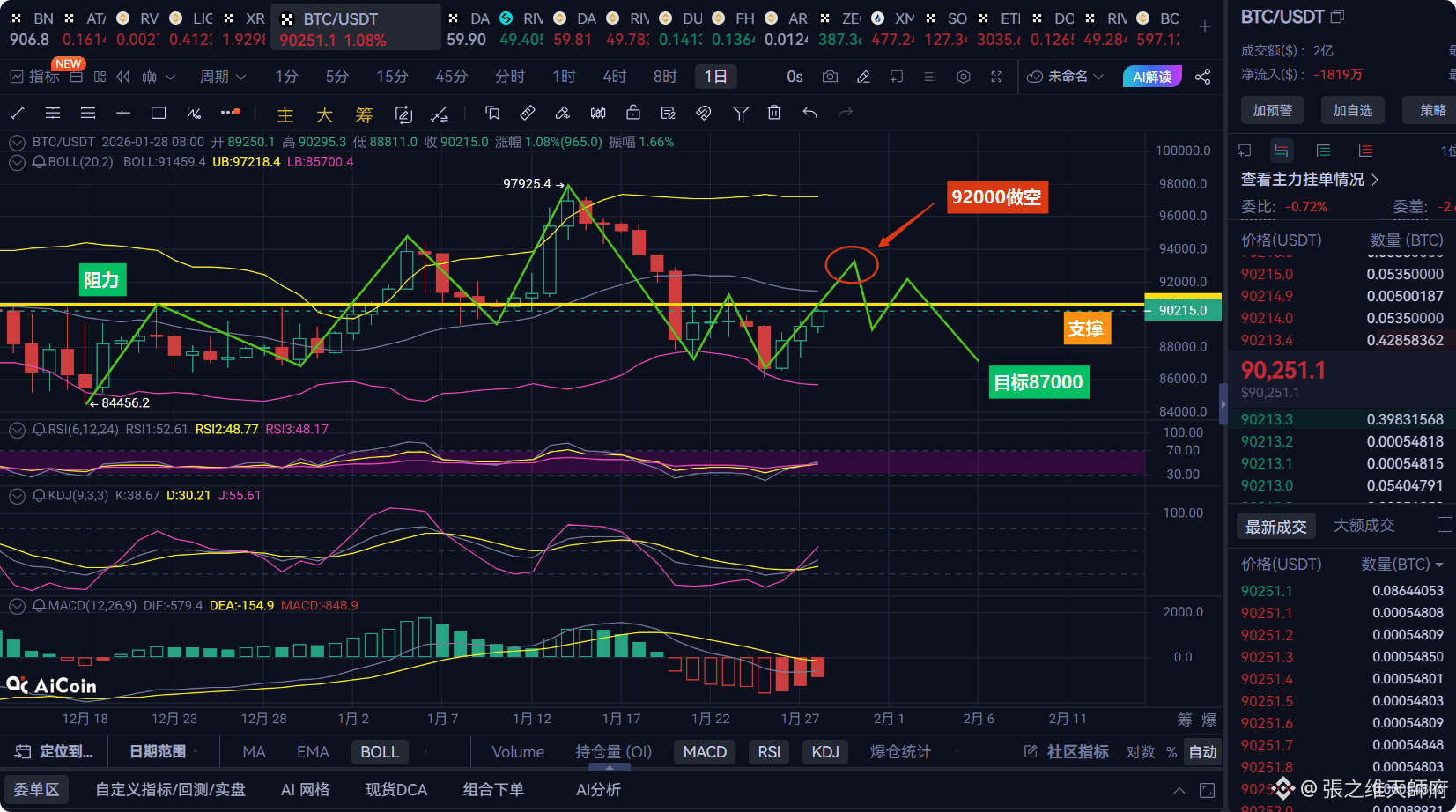Select the rectangle drawing tool
Viewport: 1456px width, 812px height.
point(159,113)
